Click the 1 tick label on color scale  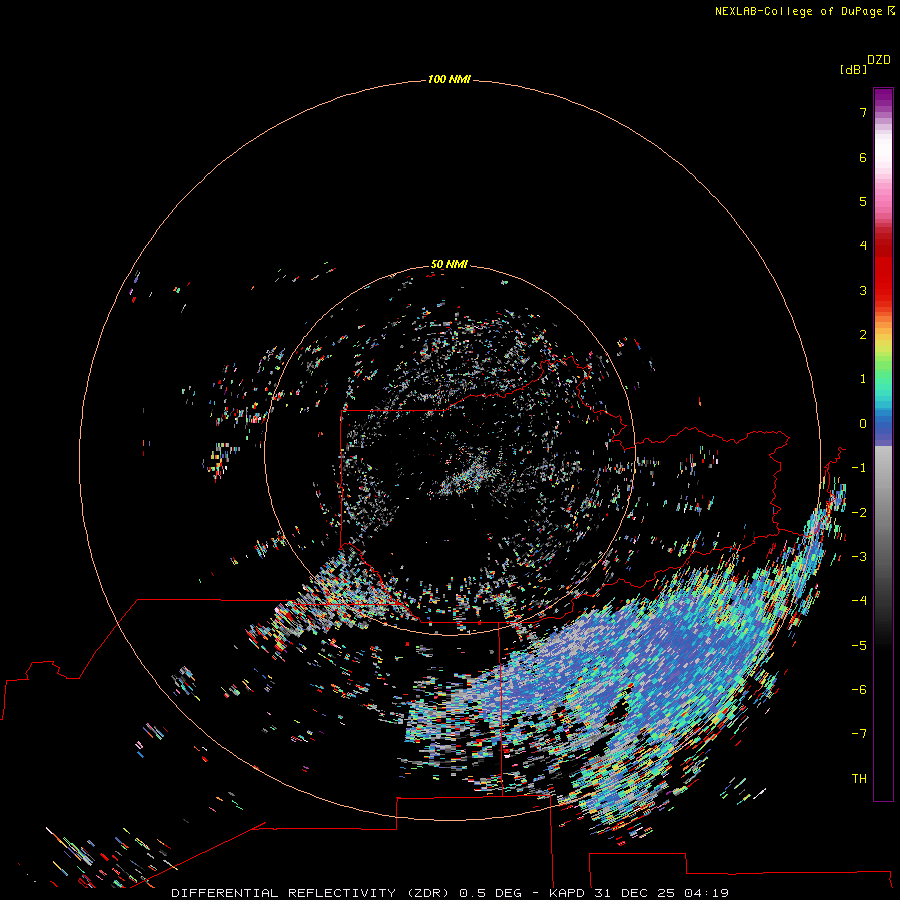[863, 379]
